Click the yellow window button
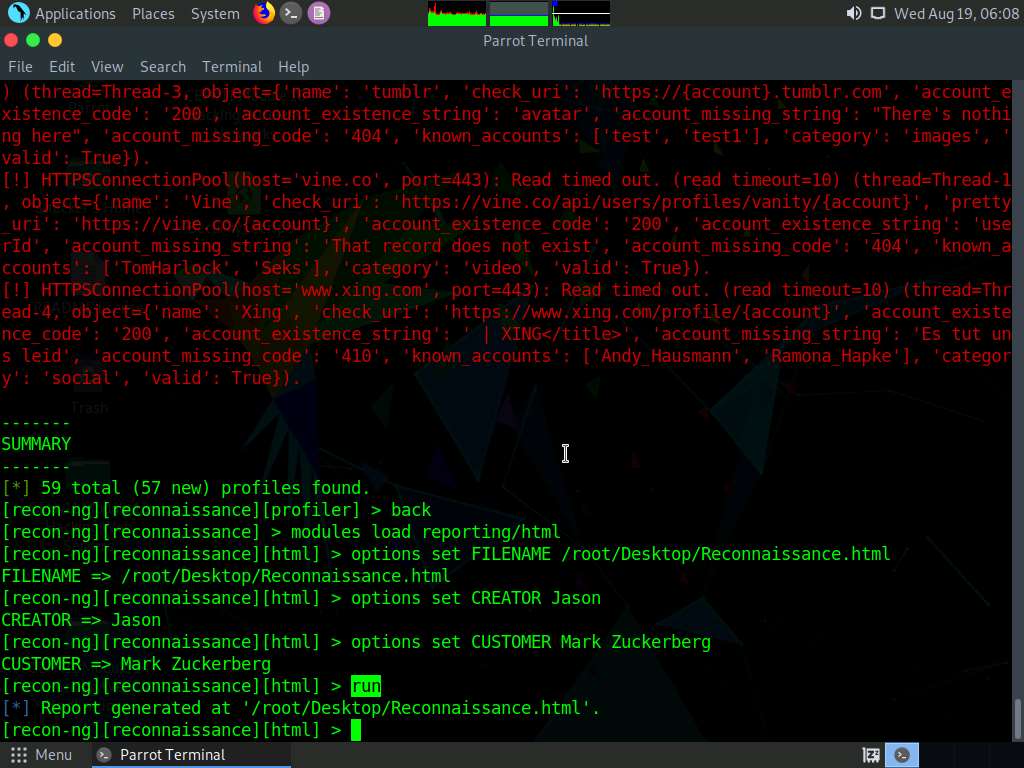The height and width of the screenshot is (768, 1024). click(x=55, y=40)
